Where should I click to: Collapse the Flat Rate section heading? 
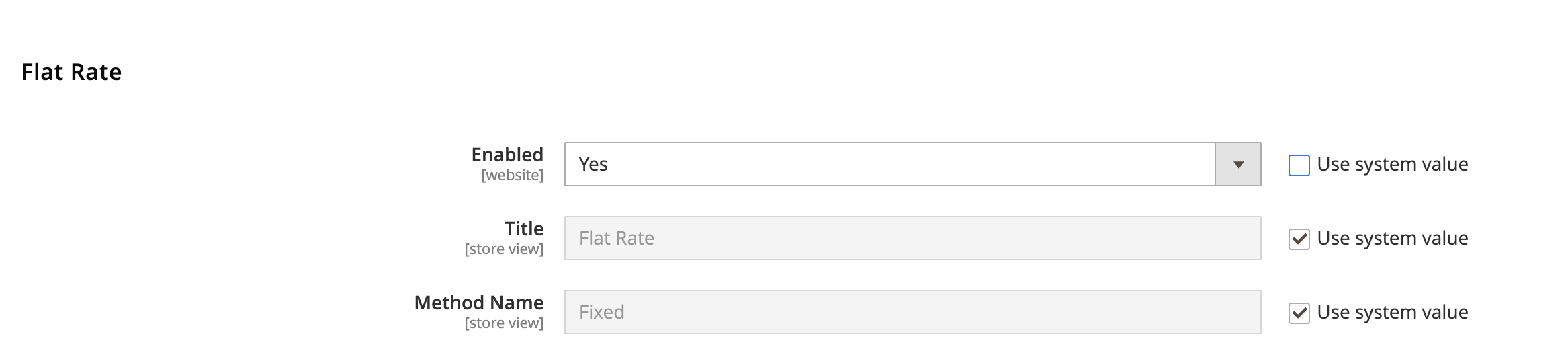pyautogui.click(x=71, y=72)
